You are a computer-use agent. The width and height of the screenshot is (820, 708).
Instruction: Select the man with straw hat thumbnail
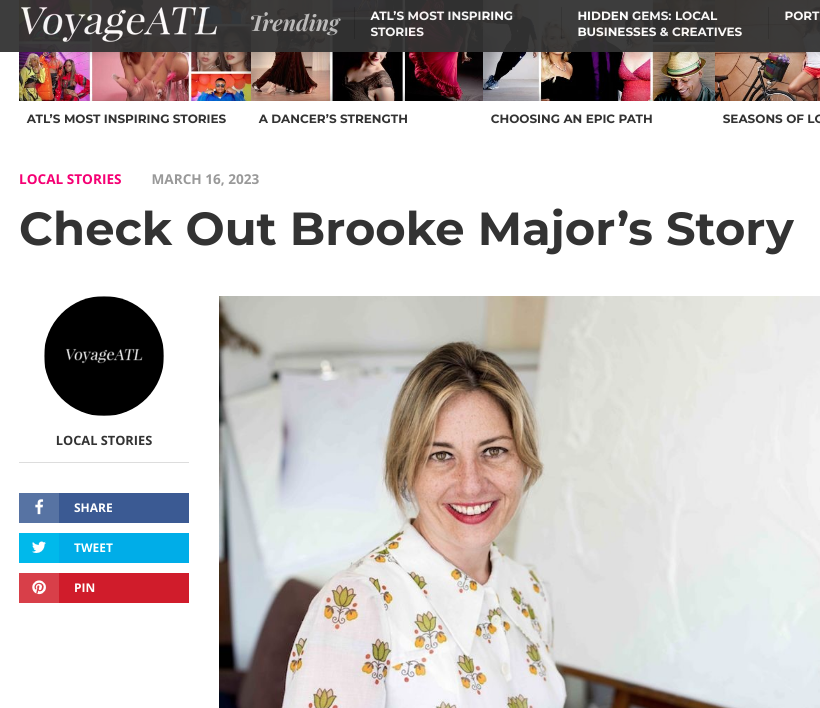pyautogui.click(x=684, y=76)
